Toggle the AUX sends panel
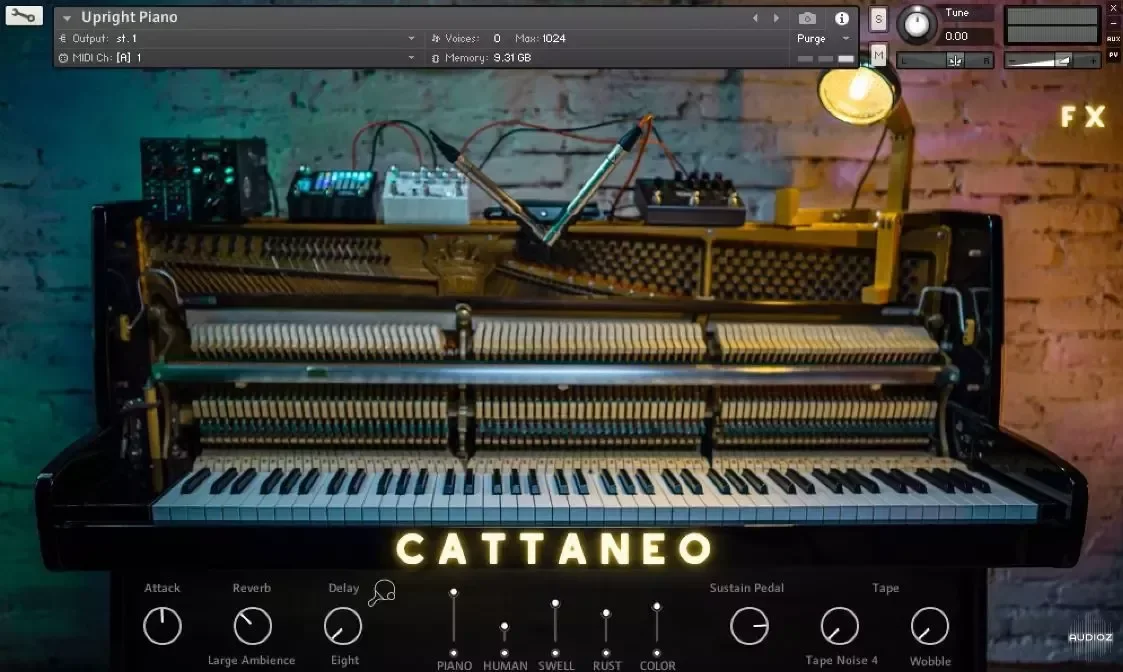 pyautogui.click(x=1114, y=39)
